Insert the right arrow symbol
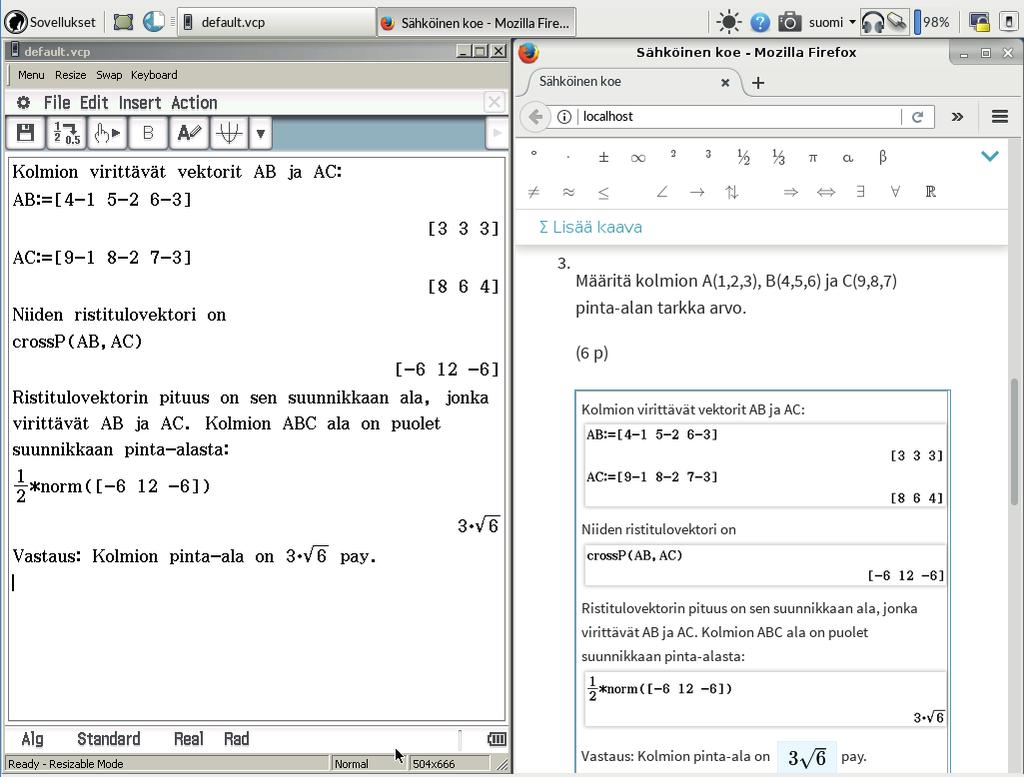Screen dimensions: 1024x777 click(x=697, y=192)
